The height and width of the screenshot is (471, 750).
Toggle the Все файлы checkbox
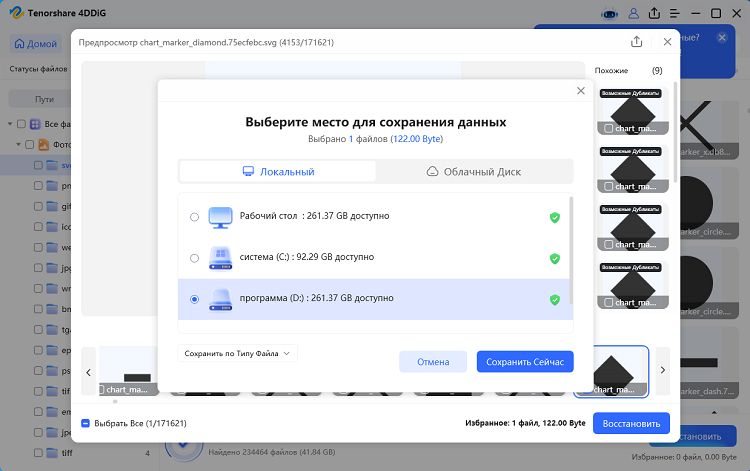coord(21,124)
